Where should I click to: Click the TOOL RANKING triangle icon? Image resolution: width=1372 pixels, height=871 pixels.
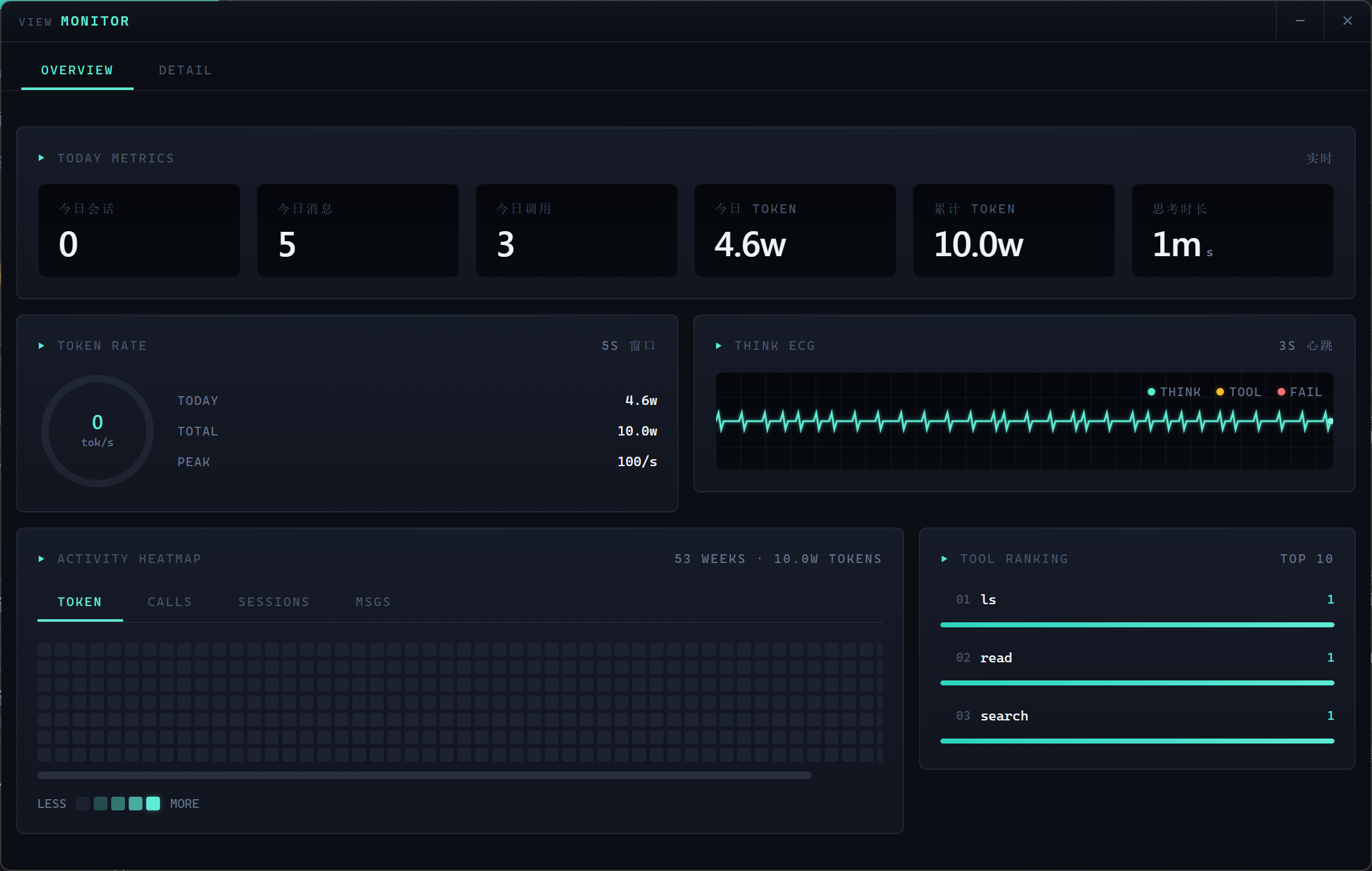[944, 559]
